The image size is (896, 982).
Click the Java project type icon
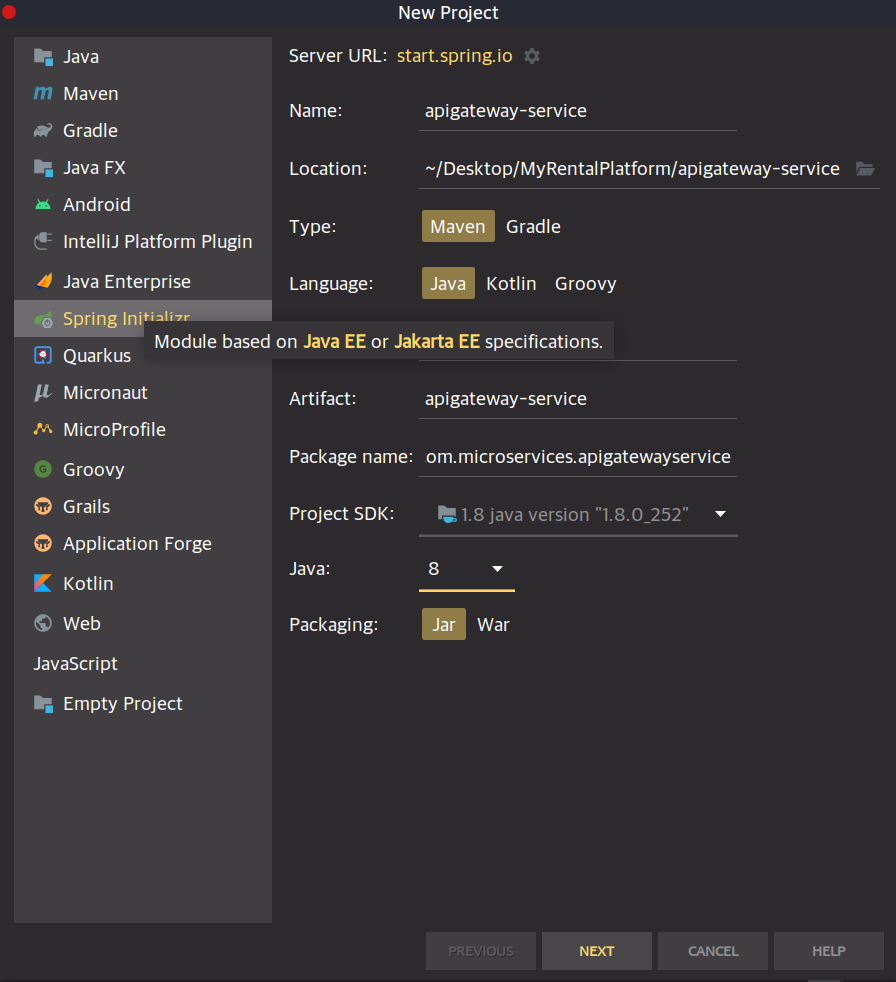pyautogui.click(x=43, y=57)
